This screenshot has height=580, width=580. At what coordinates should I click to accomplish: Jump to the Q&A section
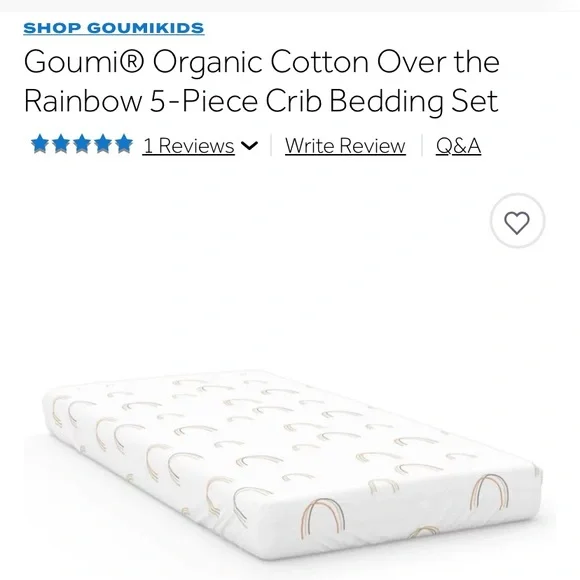[458, 146]
